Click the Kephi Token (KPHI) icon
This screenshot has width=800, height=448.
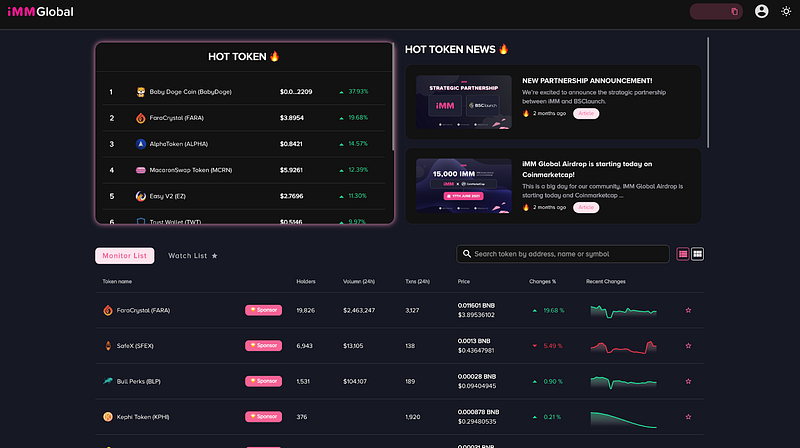click(108, 417)
